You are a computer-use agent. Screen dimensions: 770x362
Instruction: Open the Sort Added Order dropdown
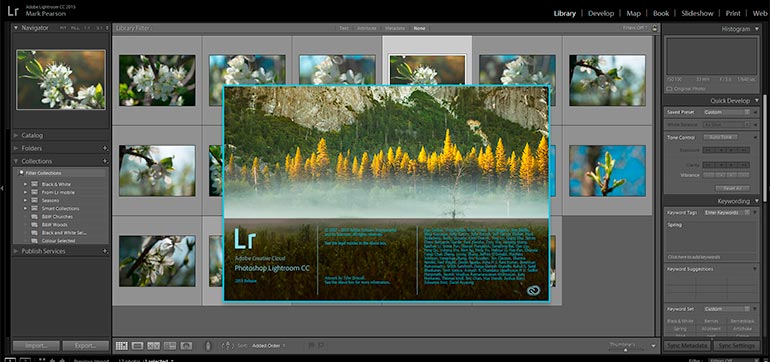click(268, 346)
